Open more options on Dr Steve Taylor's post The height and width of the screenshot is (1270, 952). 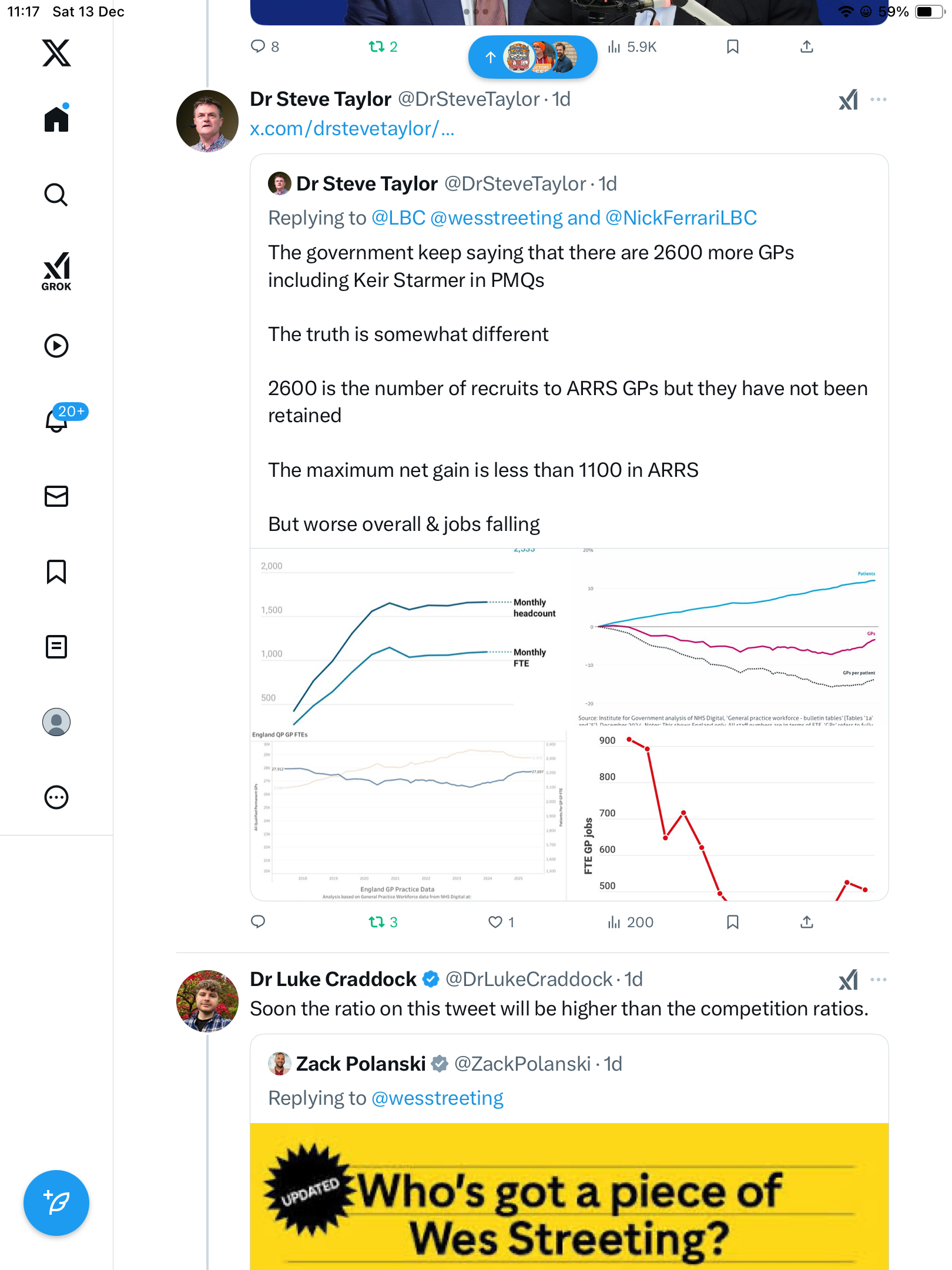(878, 99)
